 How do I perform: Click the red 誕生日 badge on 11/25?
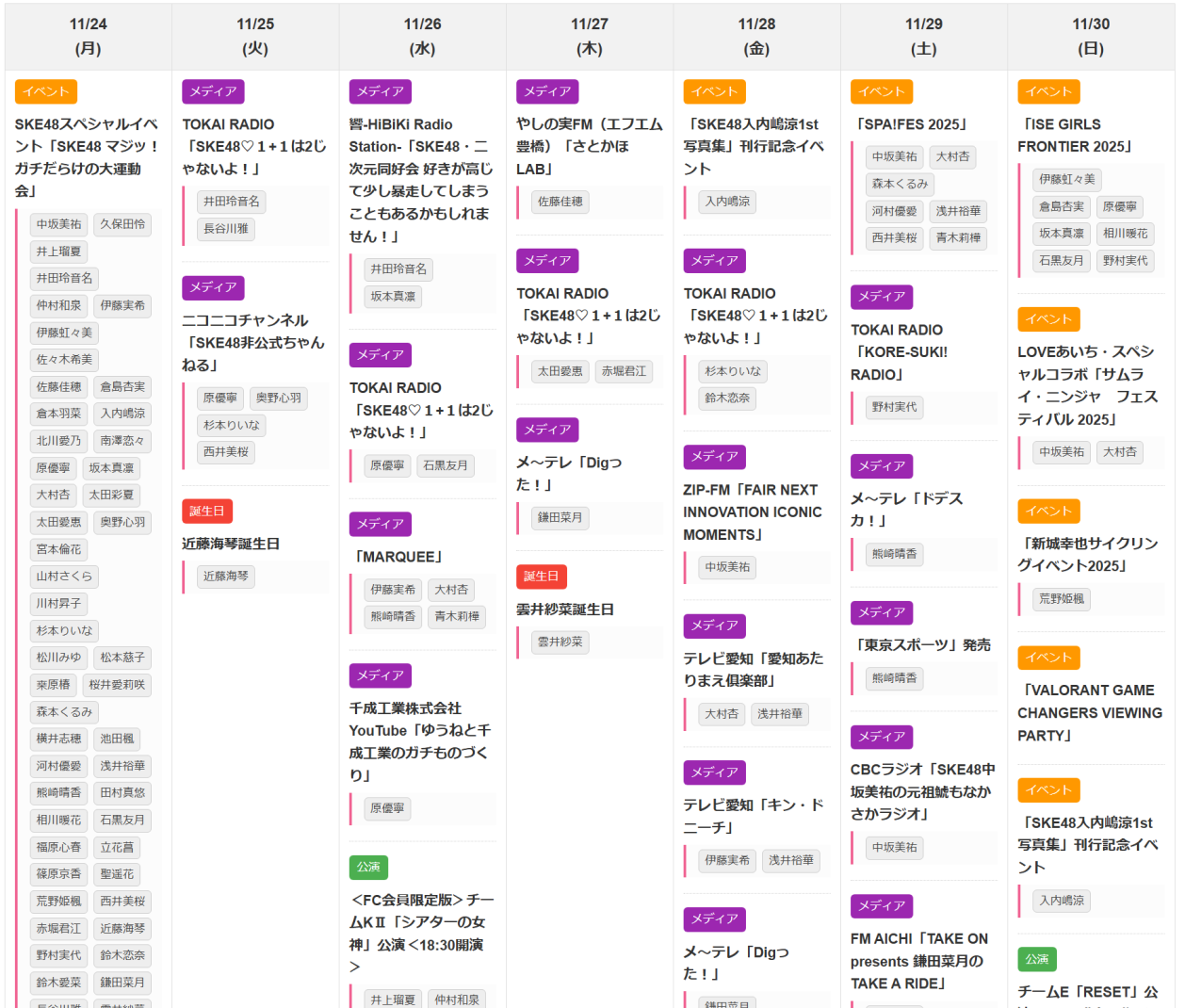(206, 512)
